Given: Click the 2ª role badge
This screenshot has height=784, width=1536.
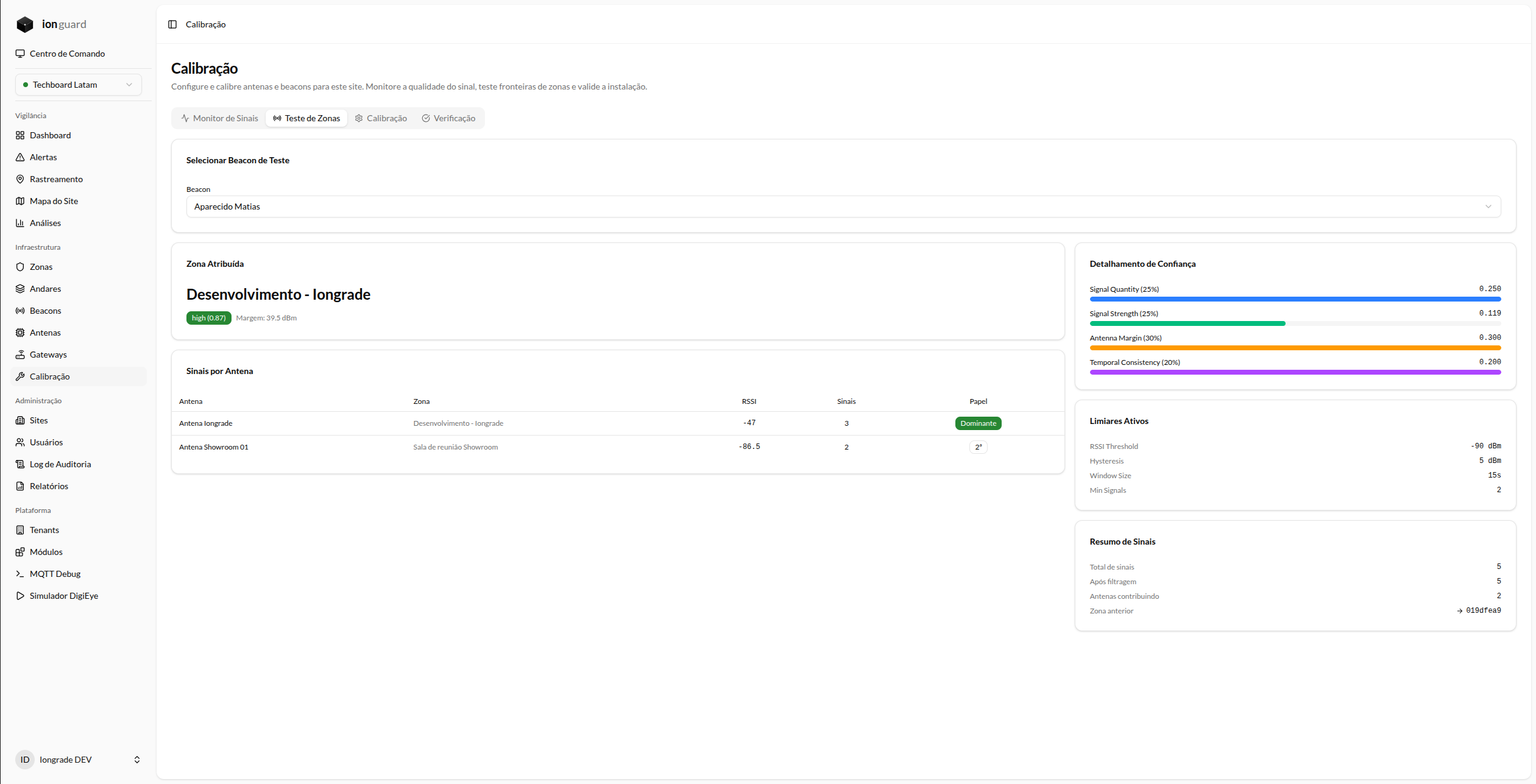Looking at the screenshot, I should 978,447.
